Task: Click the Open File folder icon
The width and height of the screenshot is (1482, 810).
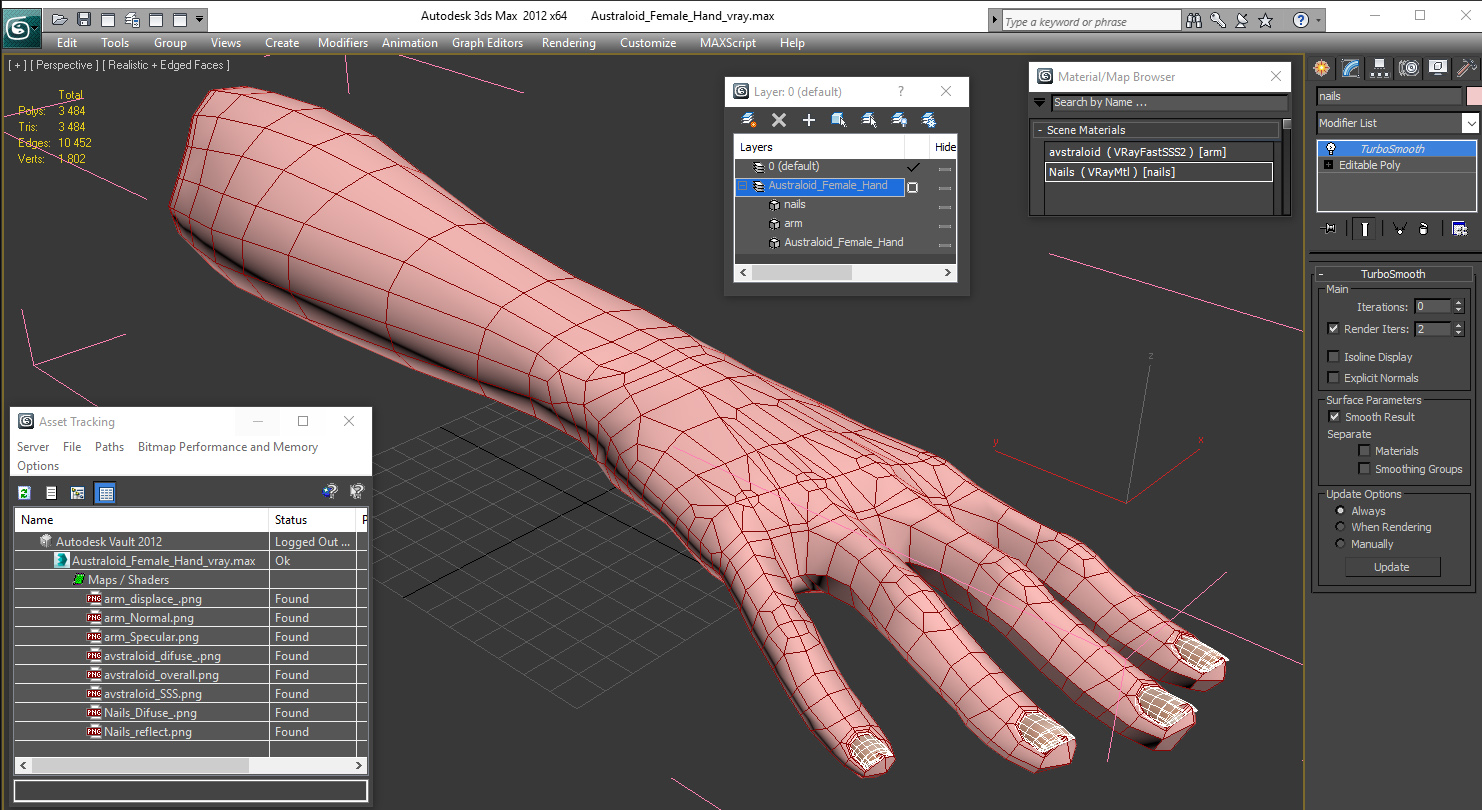Action: coord(60,19)
